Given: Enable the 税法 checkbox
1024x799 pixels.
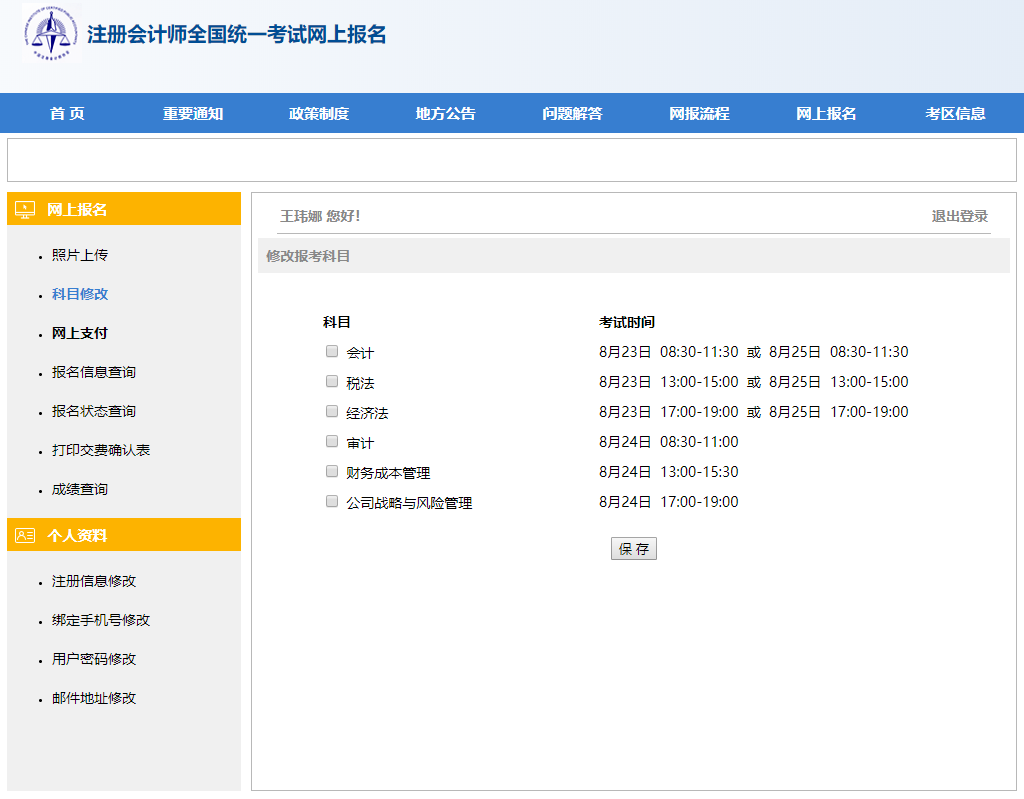Looking at the screenshot, I should 331,381.
